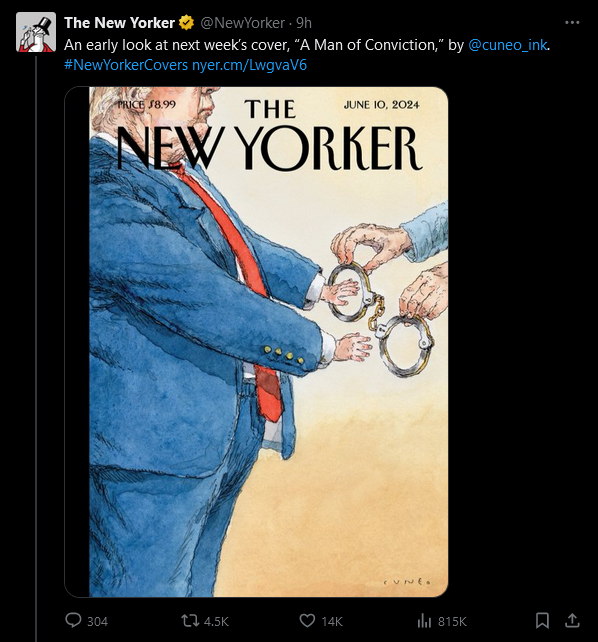The image size is (598, 642).
Task: Click the 304 replies count
Action: coord(97,622)
